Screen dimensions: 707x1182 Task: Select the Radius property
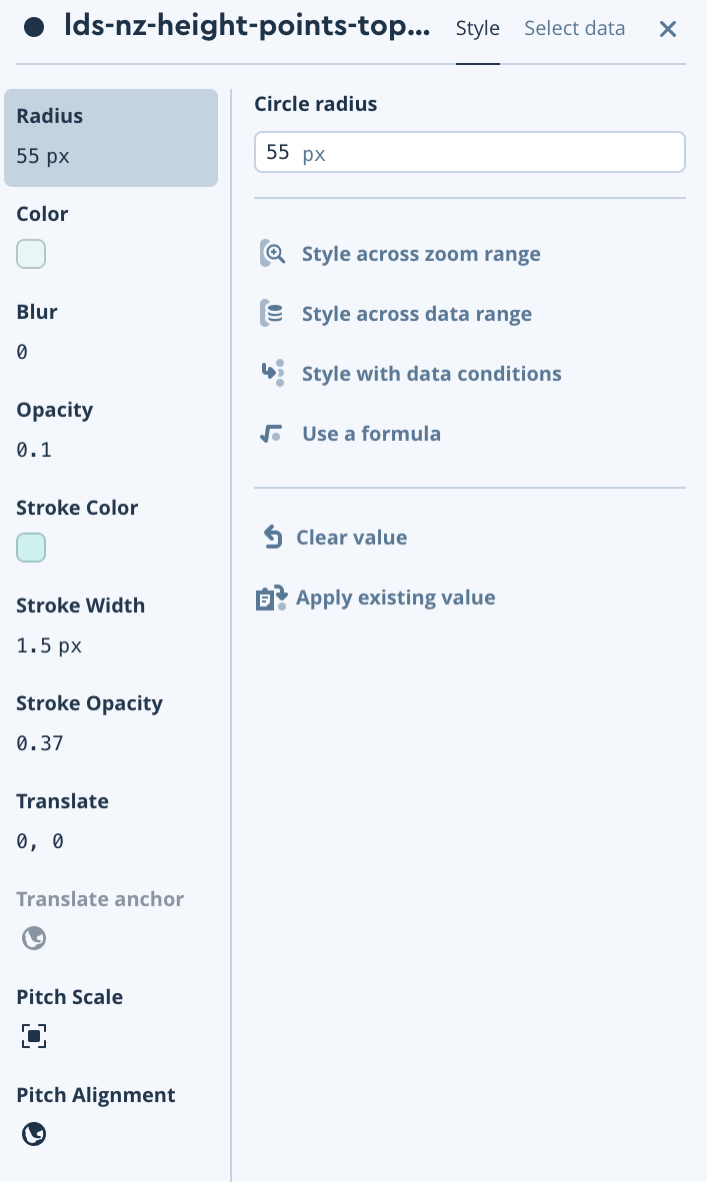click(x=111, y=137)
